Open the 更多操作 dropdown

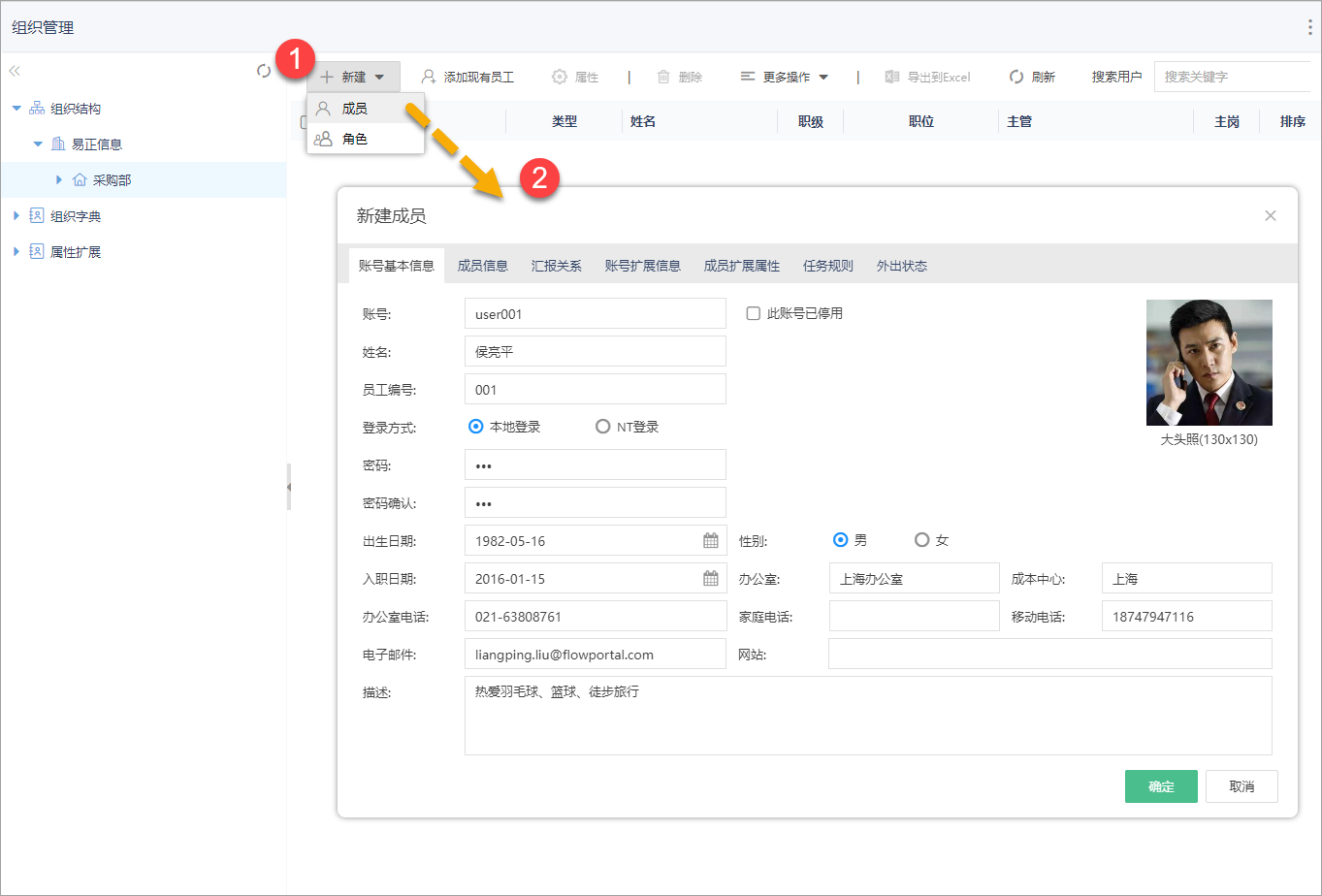pyautogui.click(x=784, y=77)
